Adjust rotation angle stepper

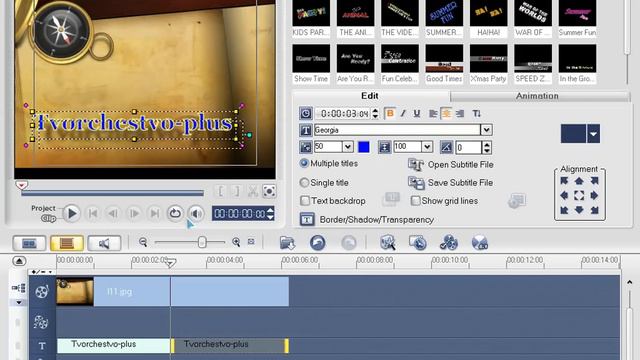[x=487, y=147]
